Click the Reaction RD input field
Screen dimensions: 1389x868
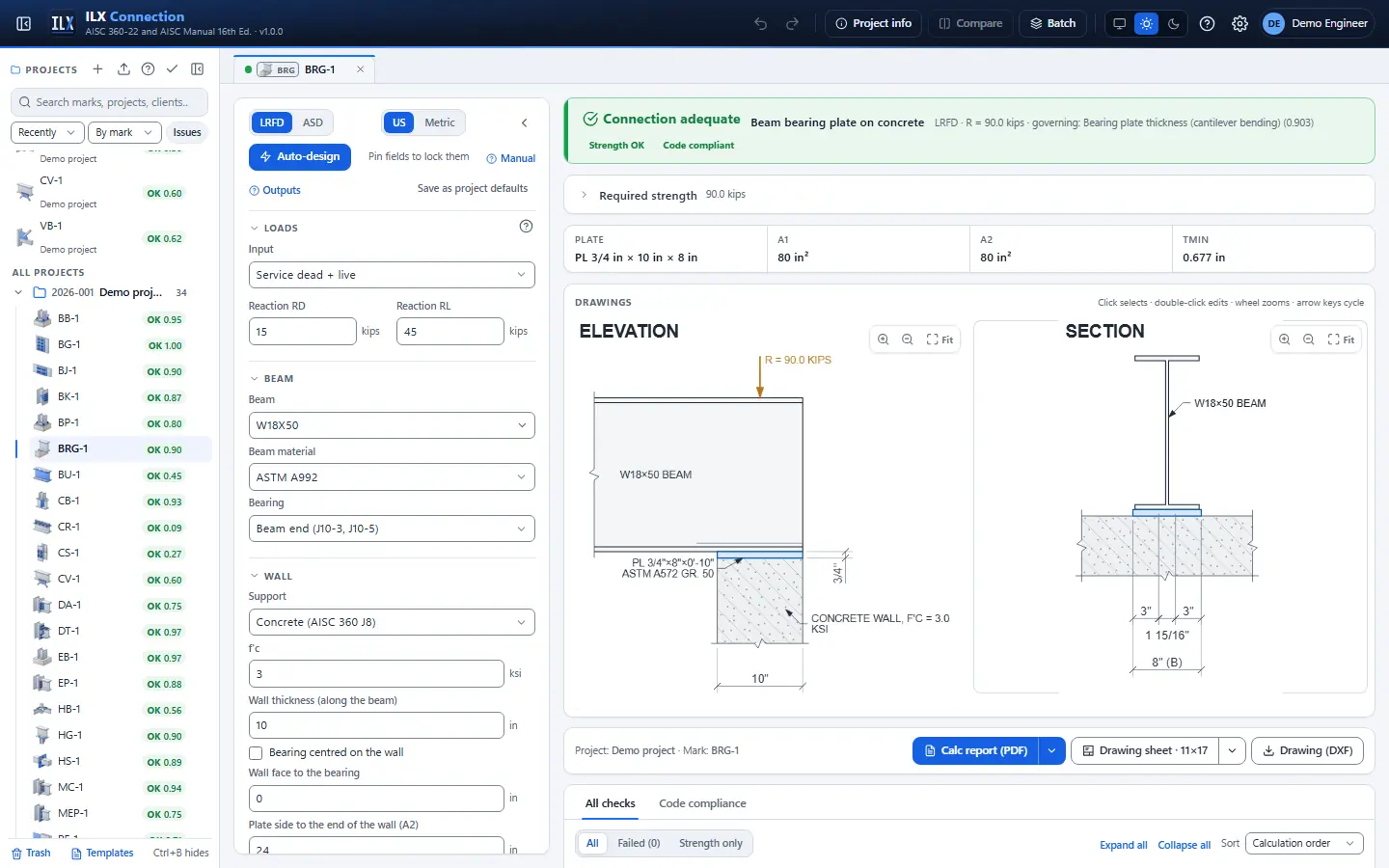(302, 331)
